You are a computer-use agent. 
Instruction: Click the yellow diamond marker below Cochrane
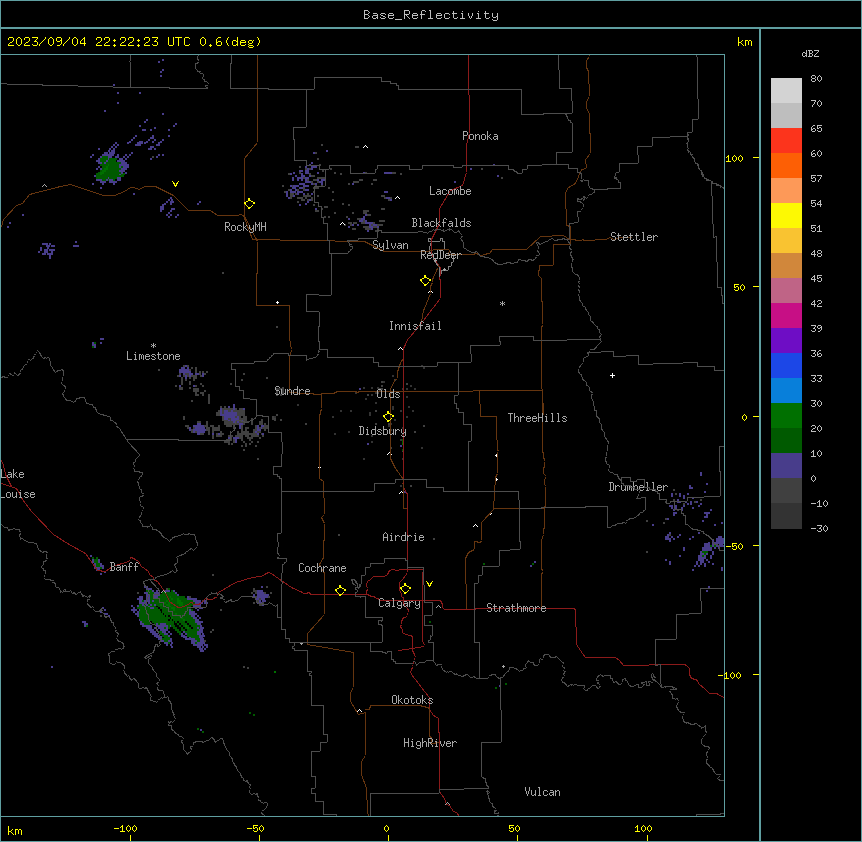340,590
